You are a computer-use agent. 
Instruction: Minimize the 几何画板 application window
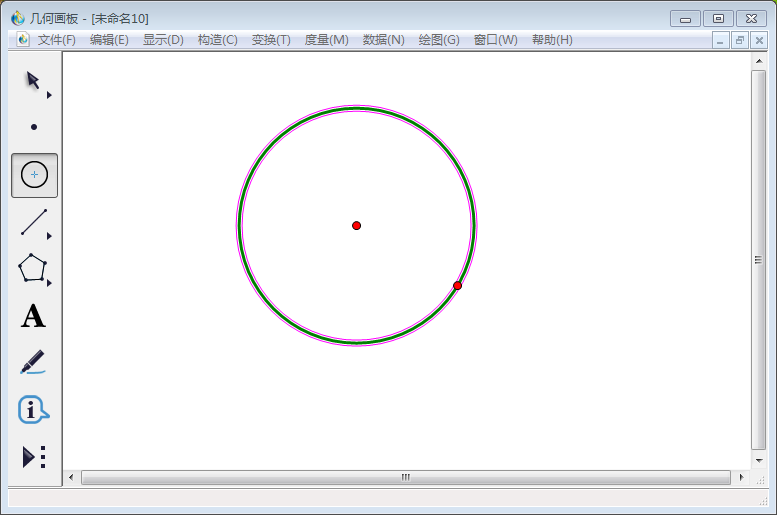685,19
